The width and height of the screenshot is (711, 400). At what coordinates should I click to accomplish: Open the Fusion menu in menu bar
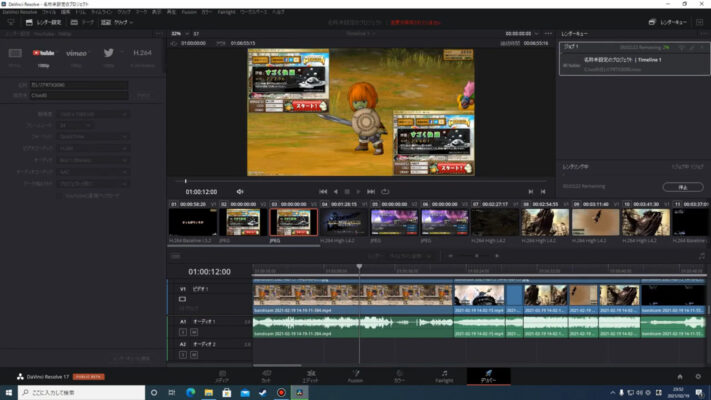click(189, 12)
